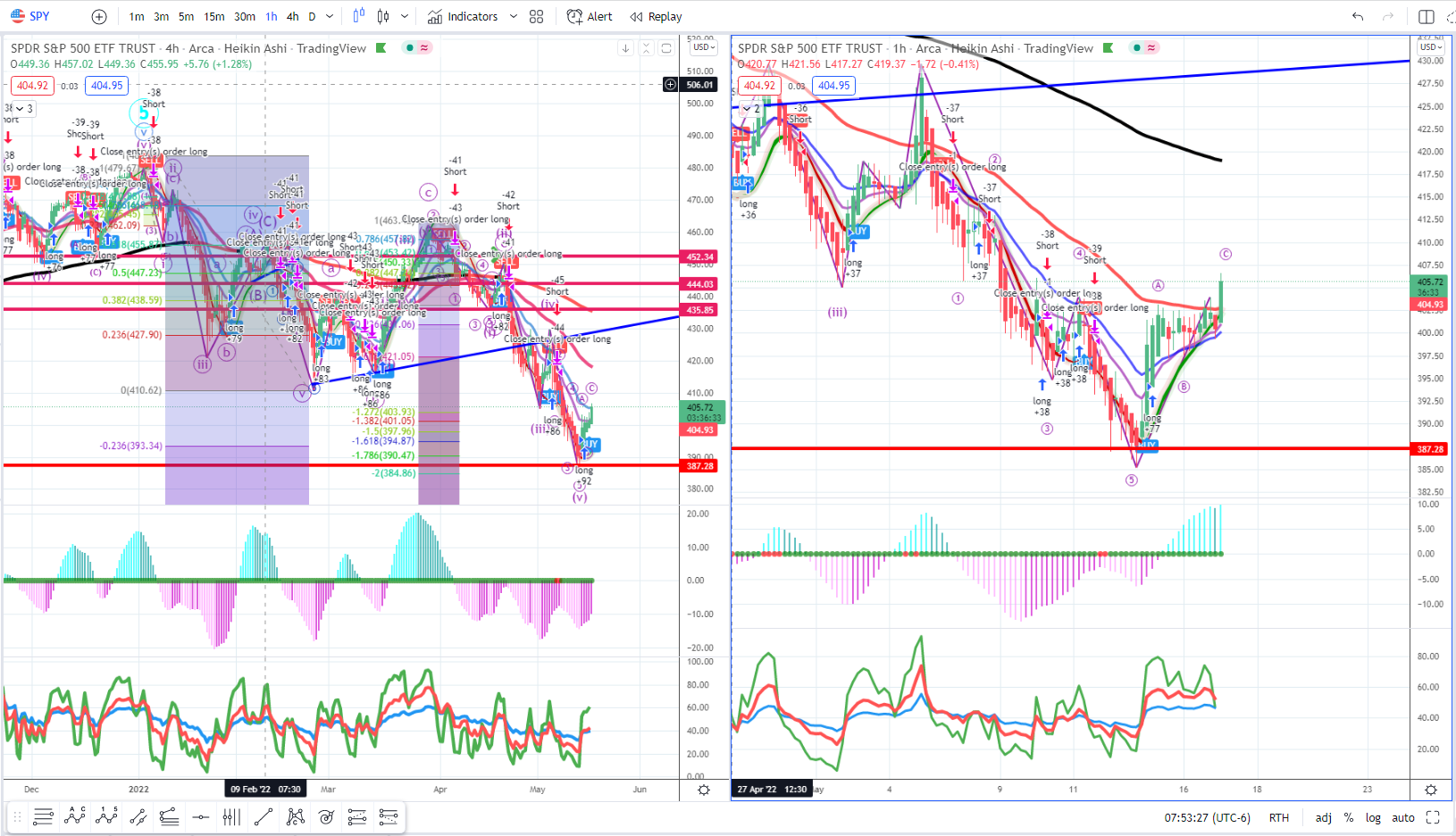1456x836 pixels.
Task: Toggle the % percent scale
Action: [x=1349, y=817]
